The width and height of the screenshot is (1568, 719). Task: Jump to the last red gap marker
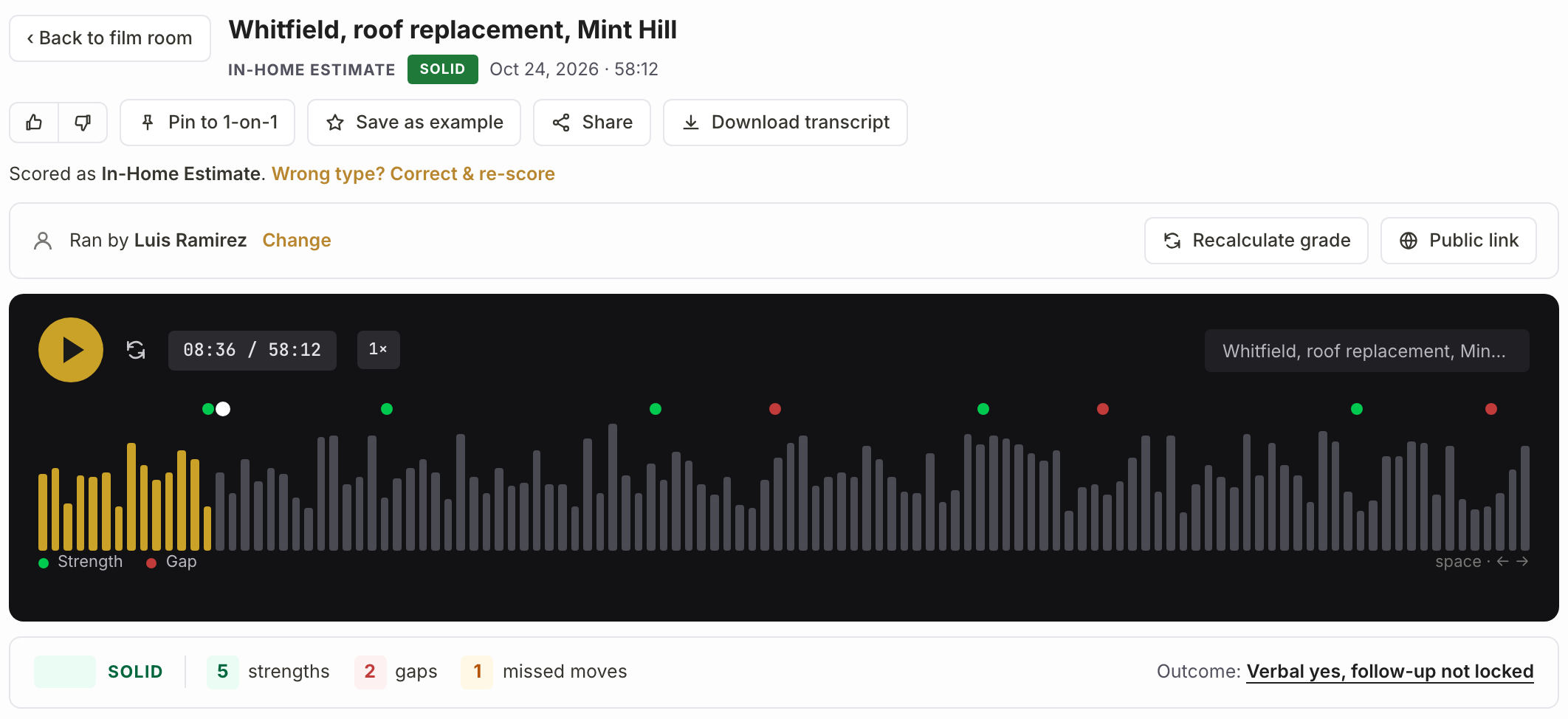point(1491,409)
